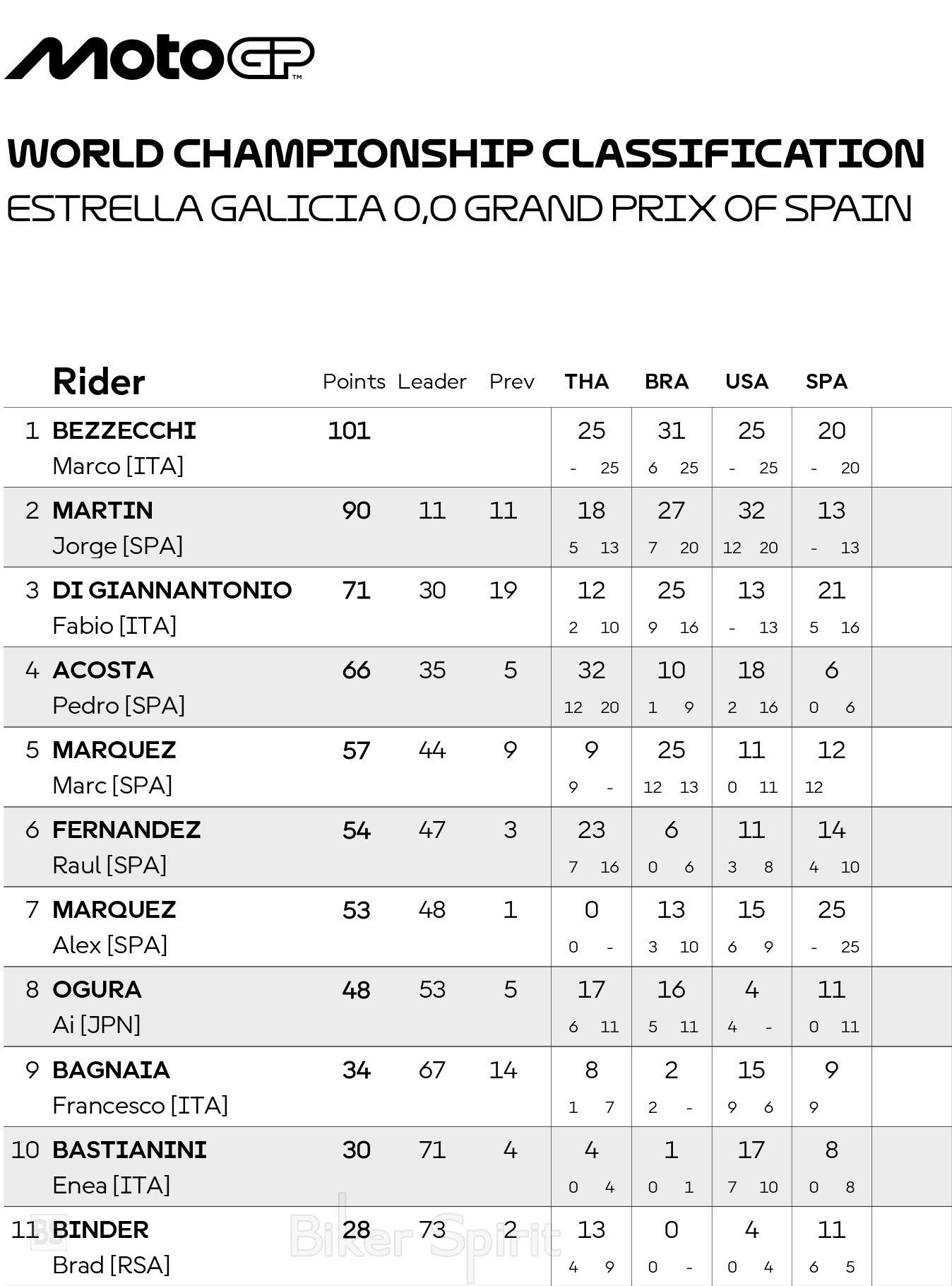Click the SPA race column header
The width and height of the screenshot is (952, 1286).
[x=826, y=382]
